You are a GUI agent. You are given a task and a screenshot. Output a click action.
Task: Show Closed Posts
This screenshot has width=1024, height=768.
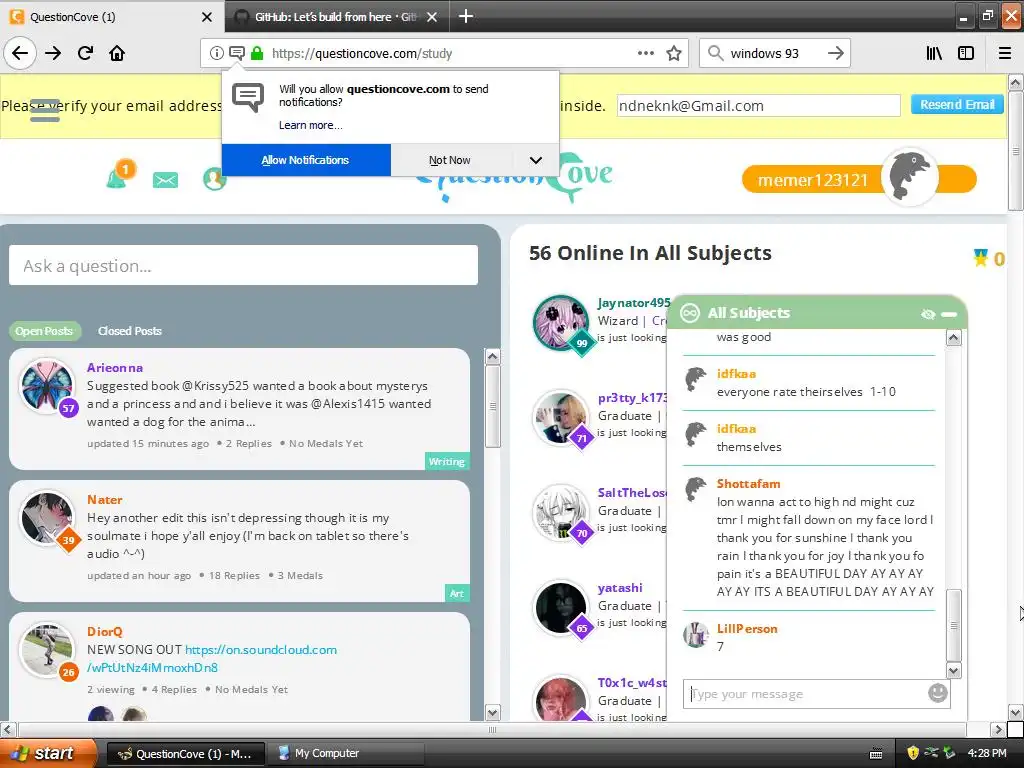tap(129, 331)
